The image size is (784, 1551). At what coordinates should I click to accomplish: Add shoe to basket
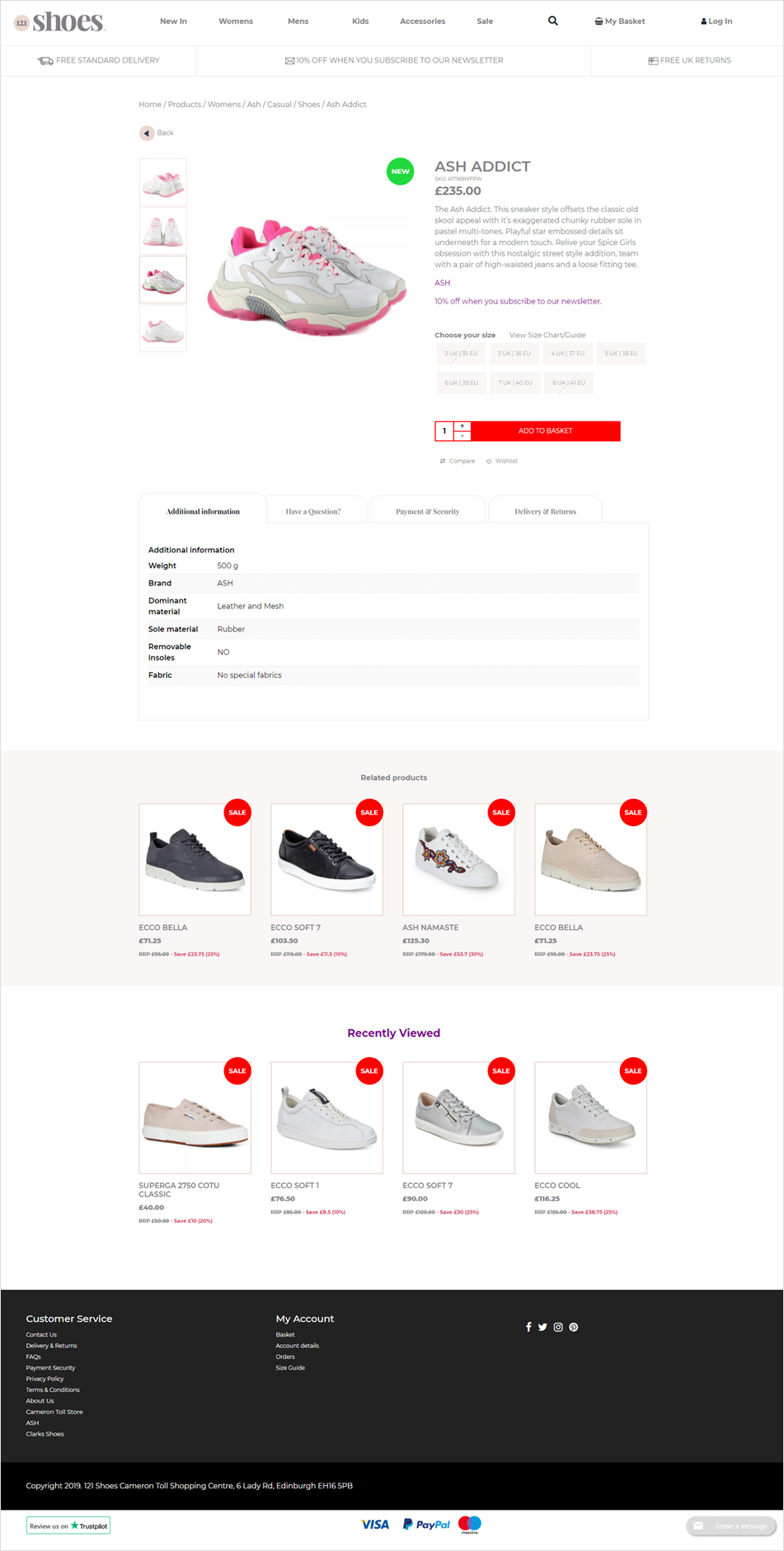pyautogui.click(x=546, y=431)
